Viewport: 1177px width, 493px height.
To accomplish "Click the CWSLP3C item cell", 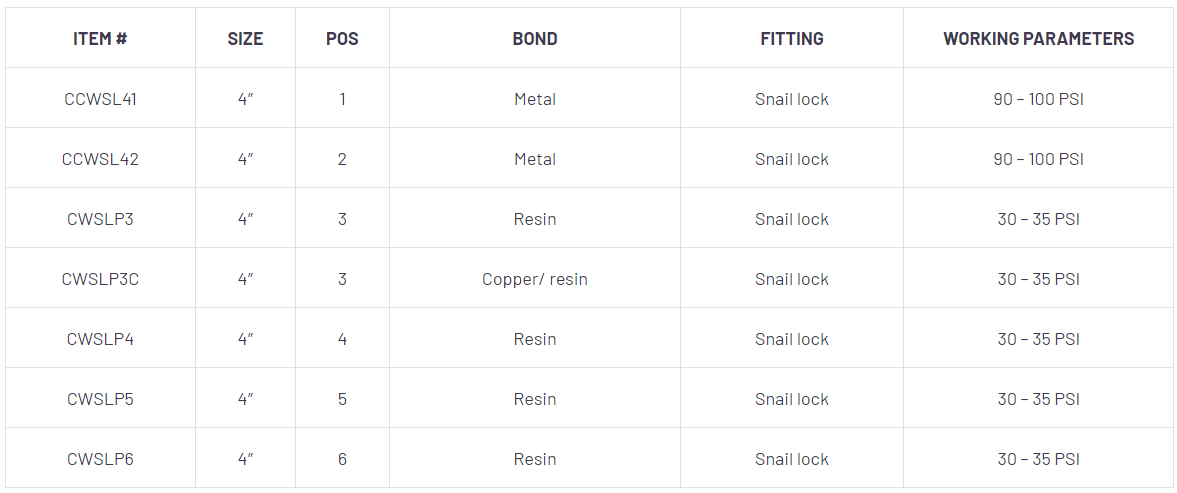I will [x=100, y=279].
